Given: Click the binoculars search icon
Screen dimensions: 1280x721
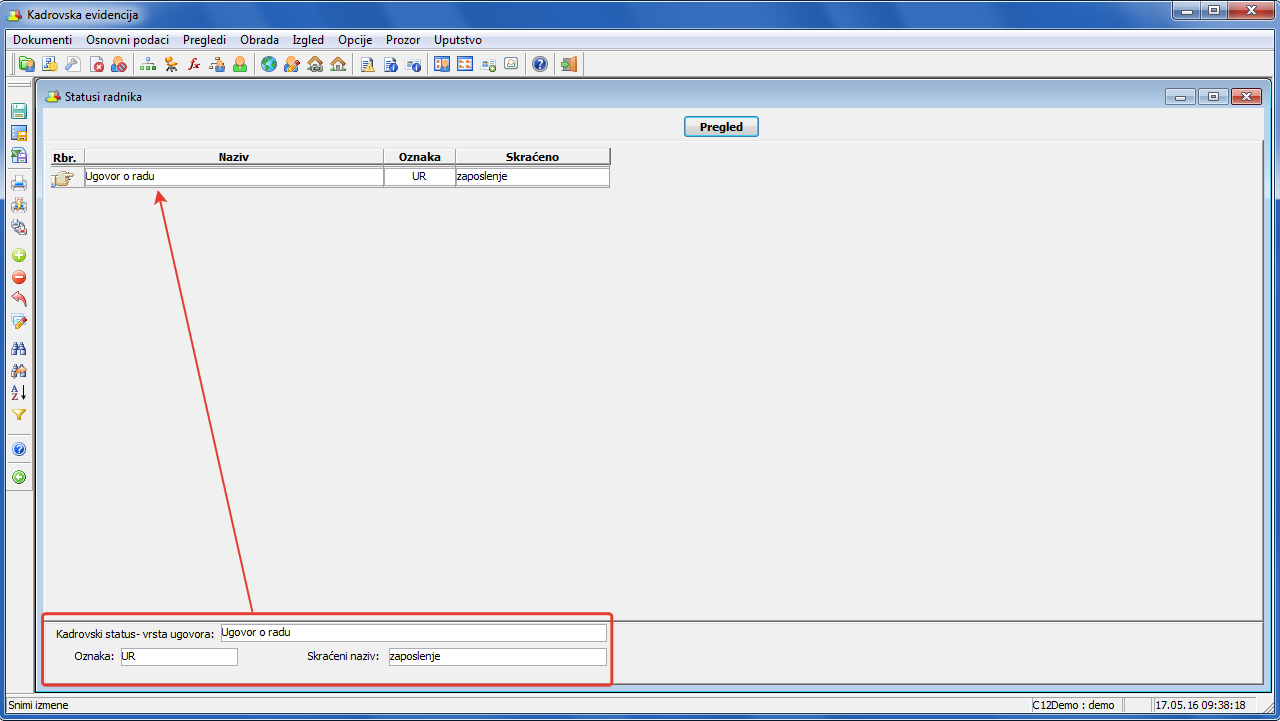Looking at the screenshot, I should 18,349.
